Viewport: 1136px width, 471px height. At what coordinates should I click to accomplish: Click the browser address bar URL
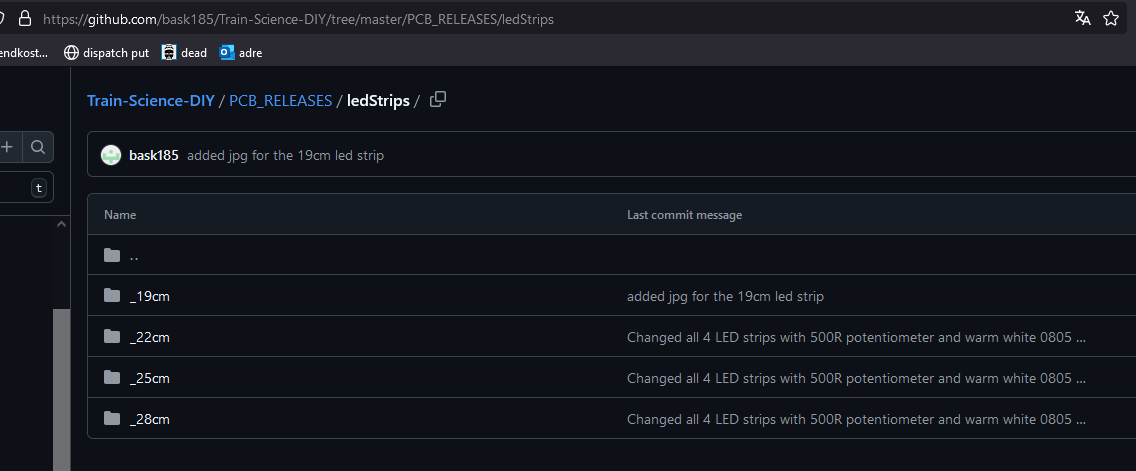298,20
